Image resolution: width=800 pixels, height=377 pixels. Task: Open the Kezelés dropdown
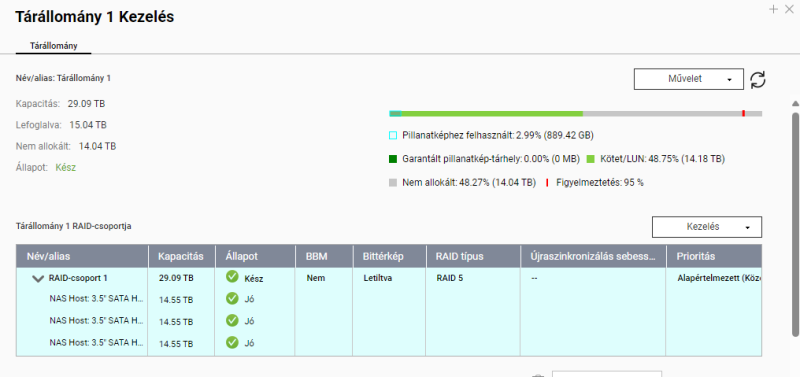click(707, 227)
